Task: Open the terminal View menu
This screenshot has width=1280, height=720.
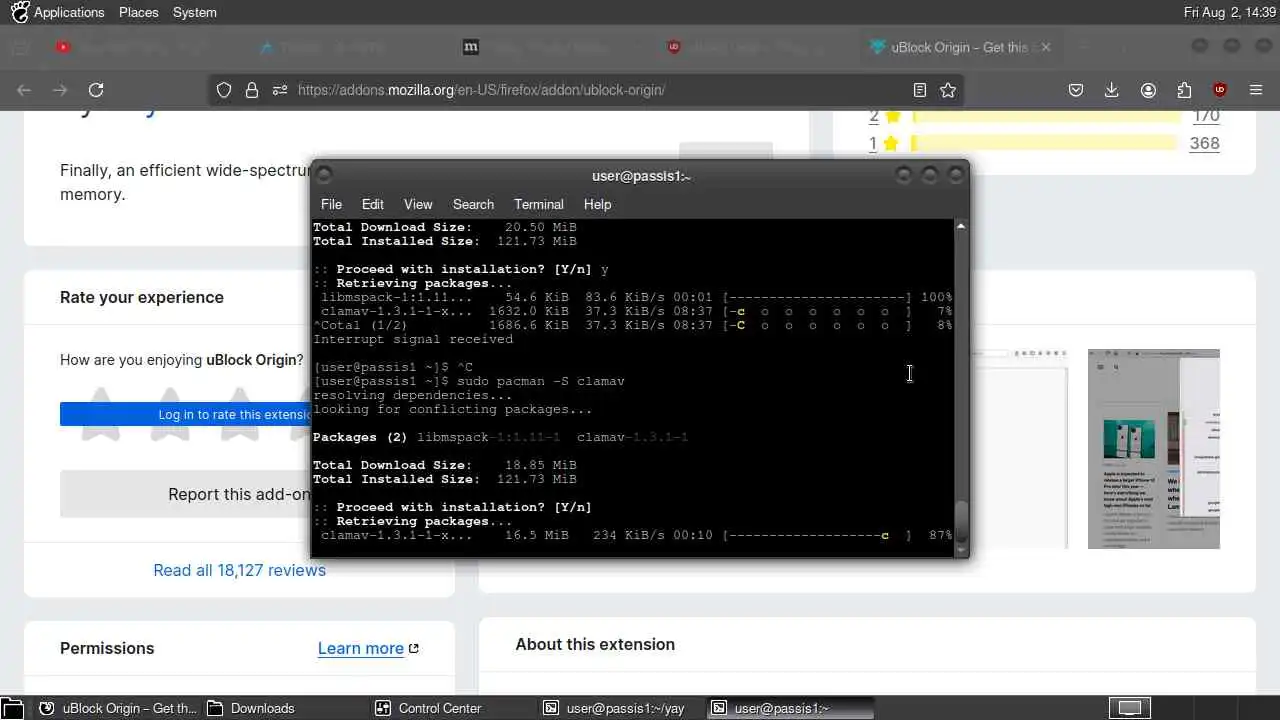Action: 418,204
